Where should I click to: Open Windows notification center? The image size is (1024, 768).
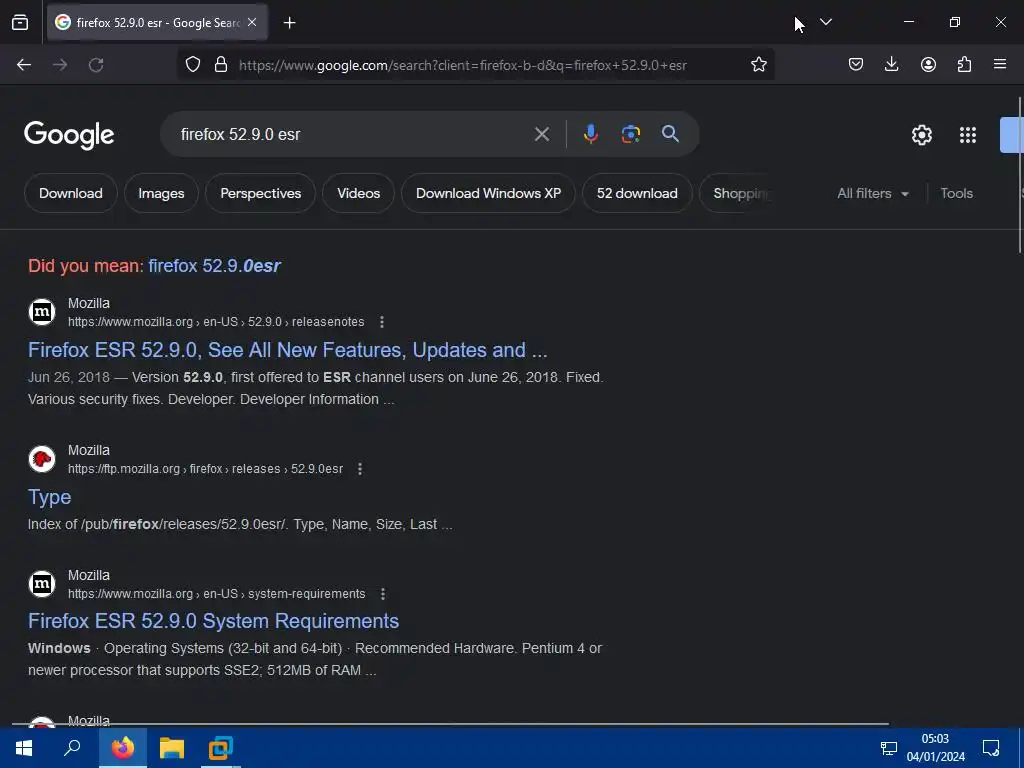point(991,748)
